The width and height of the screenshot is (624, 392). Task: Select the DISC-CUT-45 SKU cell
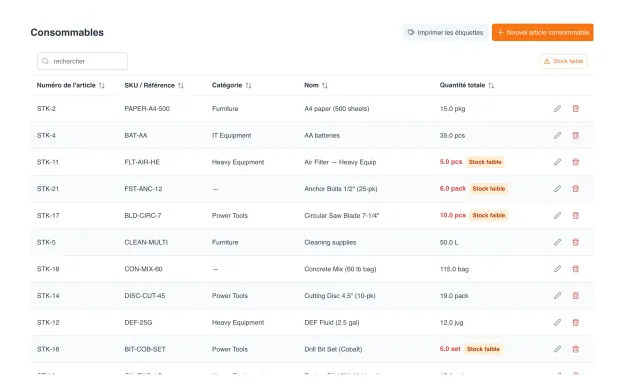coord(144,296)
